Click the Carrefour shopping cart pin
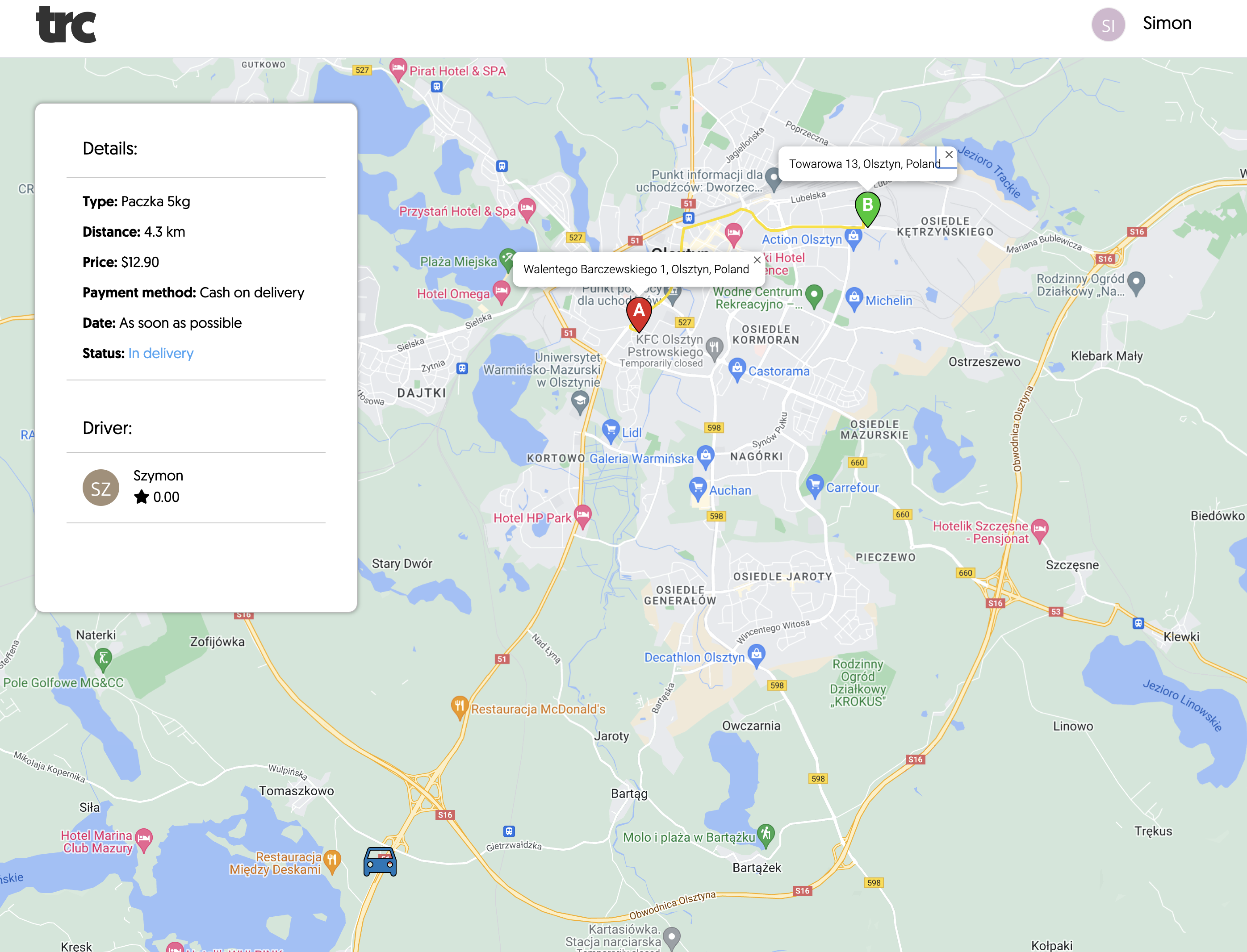This screenshot has height=952, width=1247. (x=815, y=485)
